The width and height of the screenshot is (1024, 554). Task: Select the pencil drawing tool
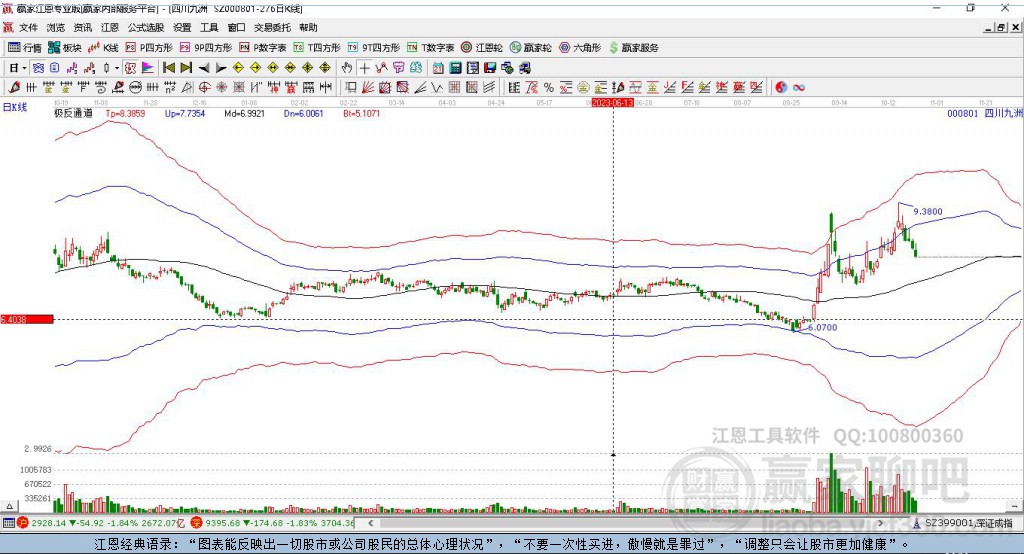[x=14, y=87]
